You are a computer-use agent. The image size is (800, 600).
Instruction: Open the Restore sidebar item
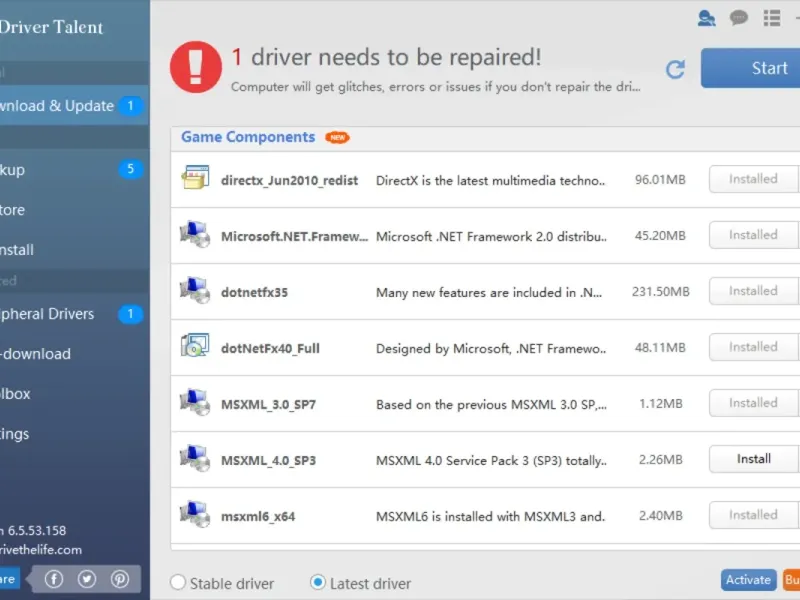[74, 210]
